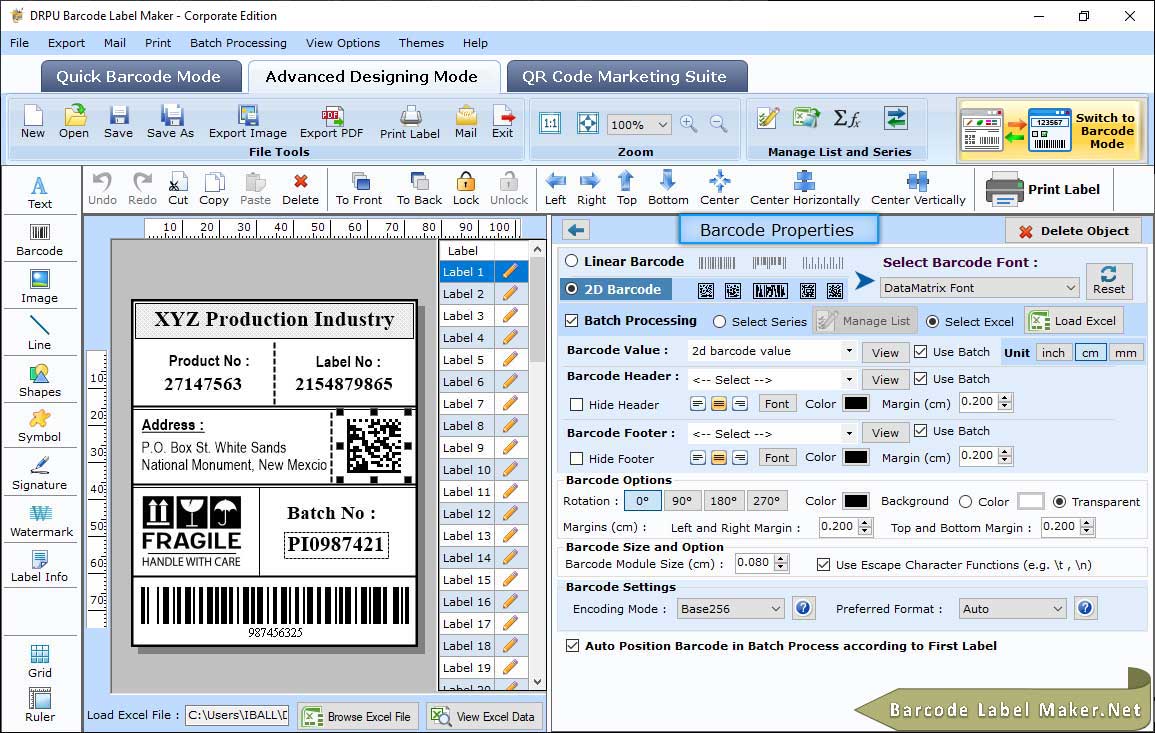Click Export Image in File Tools

pos(248,122)
